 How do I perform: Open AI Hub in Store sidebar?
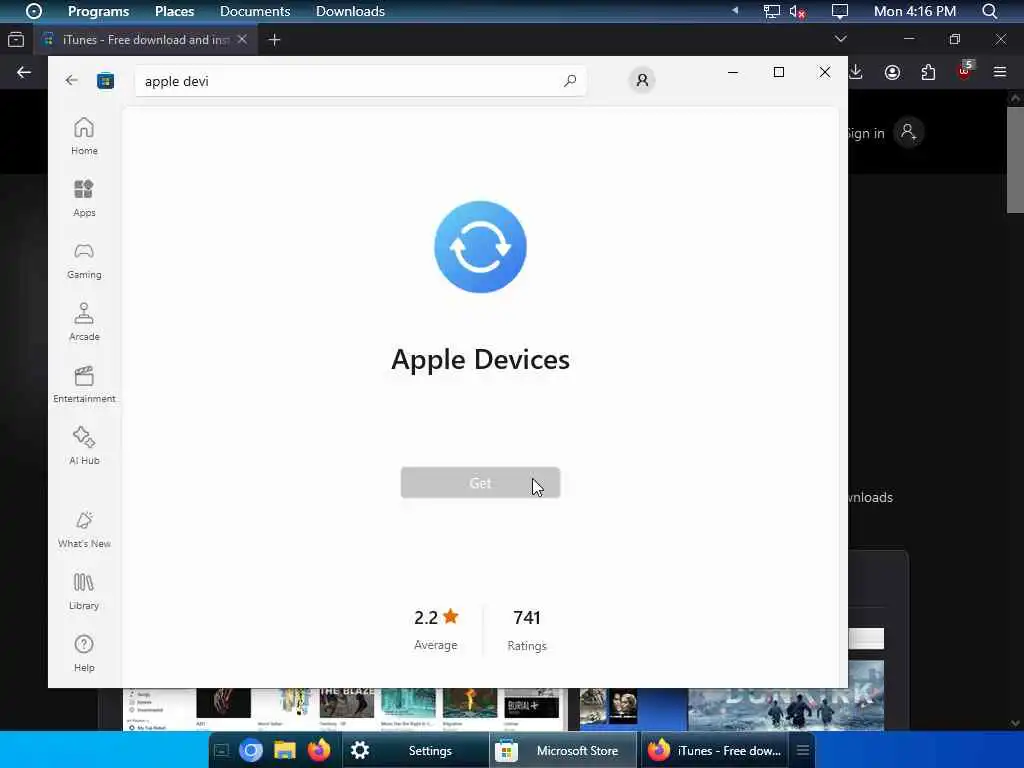(84, 446)
